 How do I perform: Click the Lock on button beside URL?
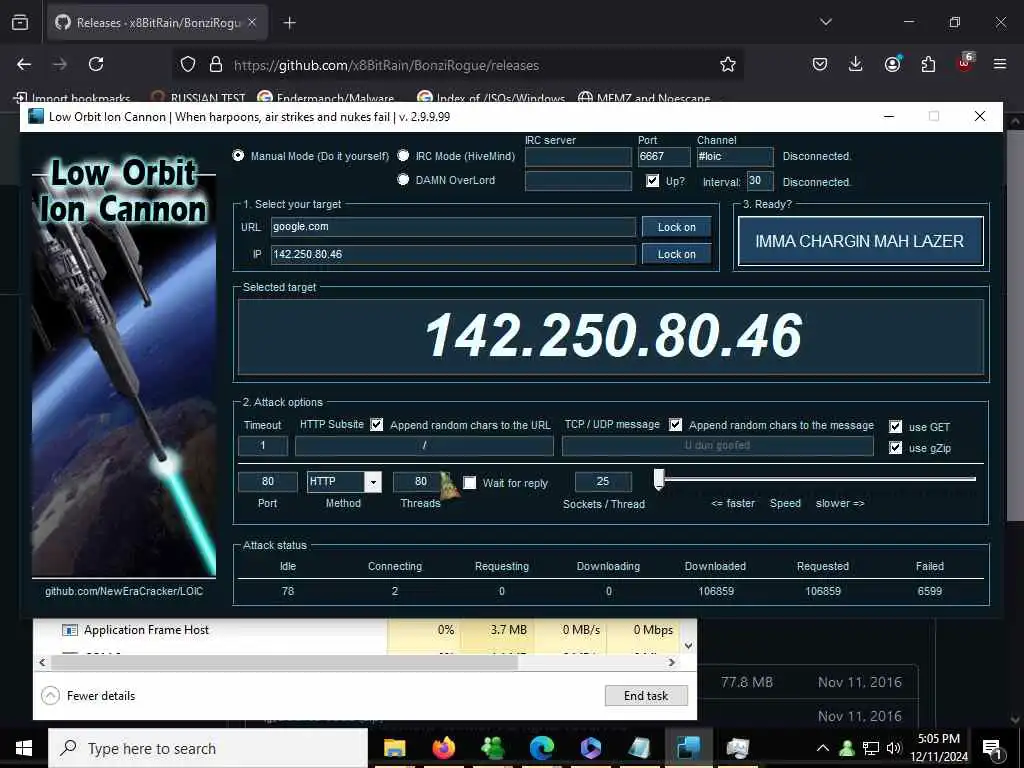(677, 227)
